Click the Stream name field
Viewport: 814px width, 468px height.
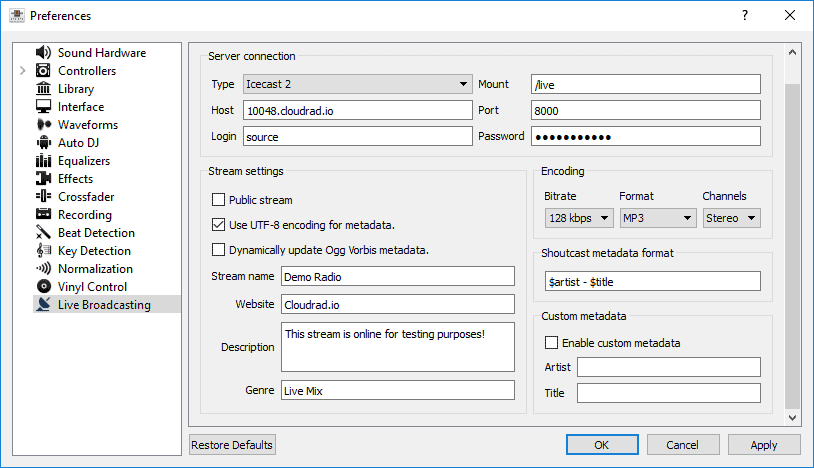(x=398, y=276)
